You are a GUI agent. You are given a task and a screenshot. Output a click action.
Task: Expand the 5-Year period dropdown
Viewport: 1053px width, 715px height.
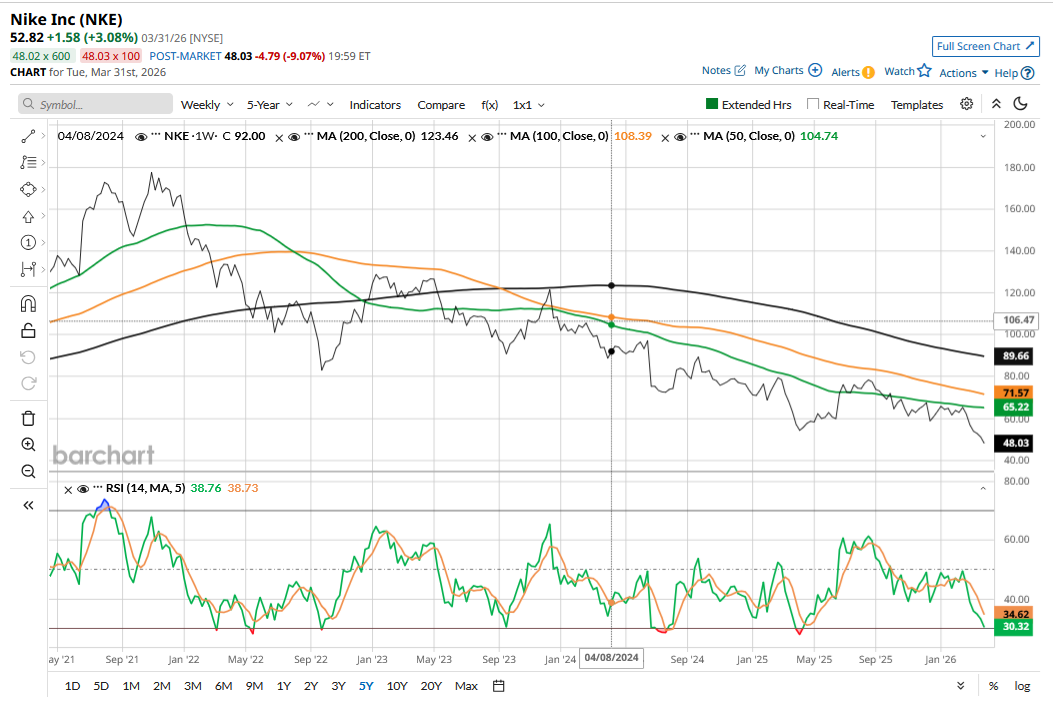(270, 105)
